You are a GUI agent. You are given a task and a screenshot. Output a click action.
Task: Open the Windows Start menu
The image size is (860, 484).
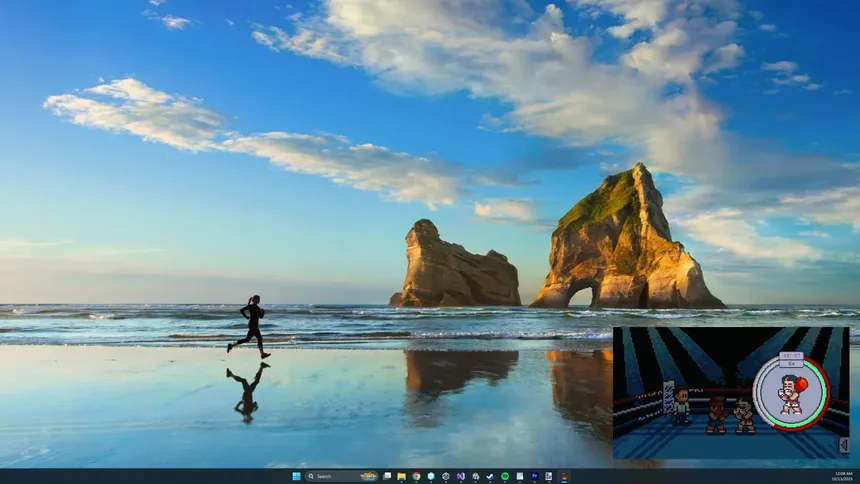point(296,476)
